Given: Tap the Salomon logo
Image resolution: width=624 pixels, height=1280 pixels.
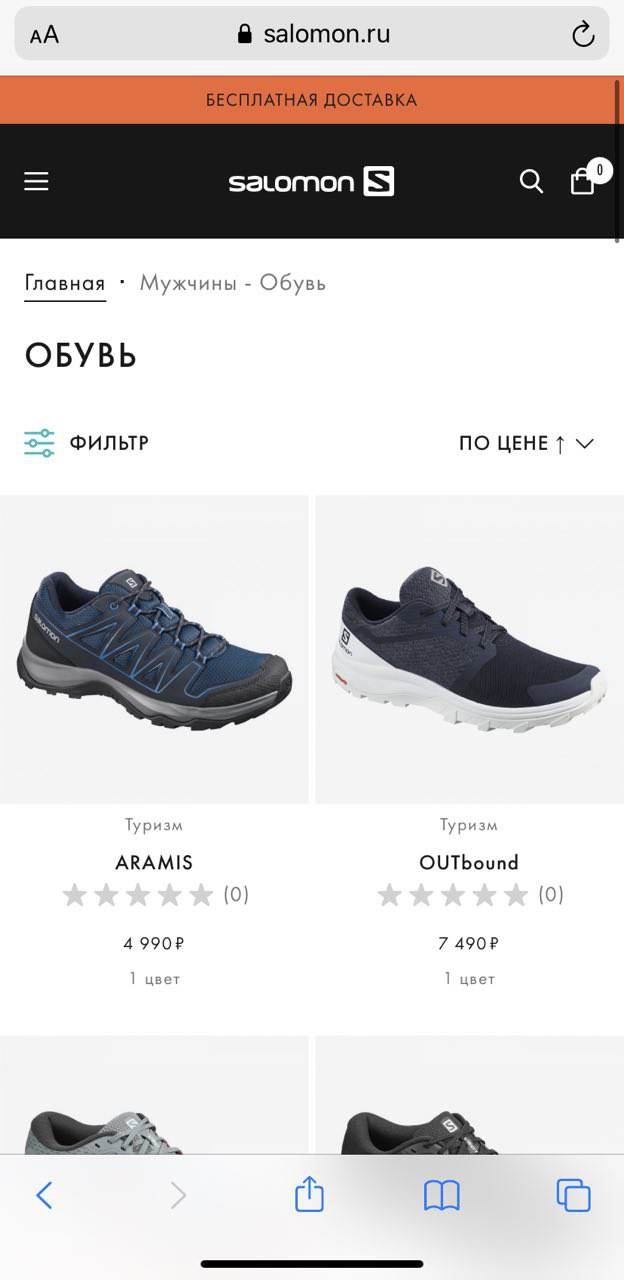Looking at the screenshot, I should click(x=311, y=182).
